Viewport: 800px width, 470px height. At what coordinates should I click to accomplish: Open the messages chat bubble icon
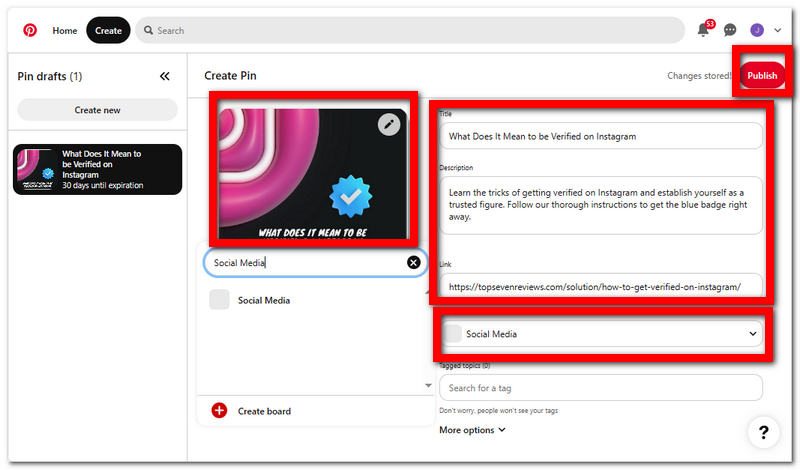click(730, 31)
